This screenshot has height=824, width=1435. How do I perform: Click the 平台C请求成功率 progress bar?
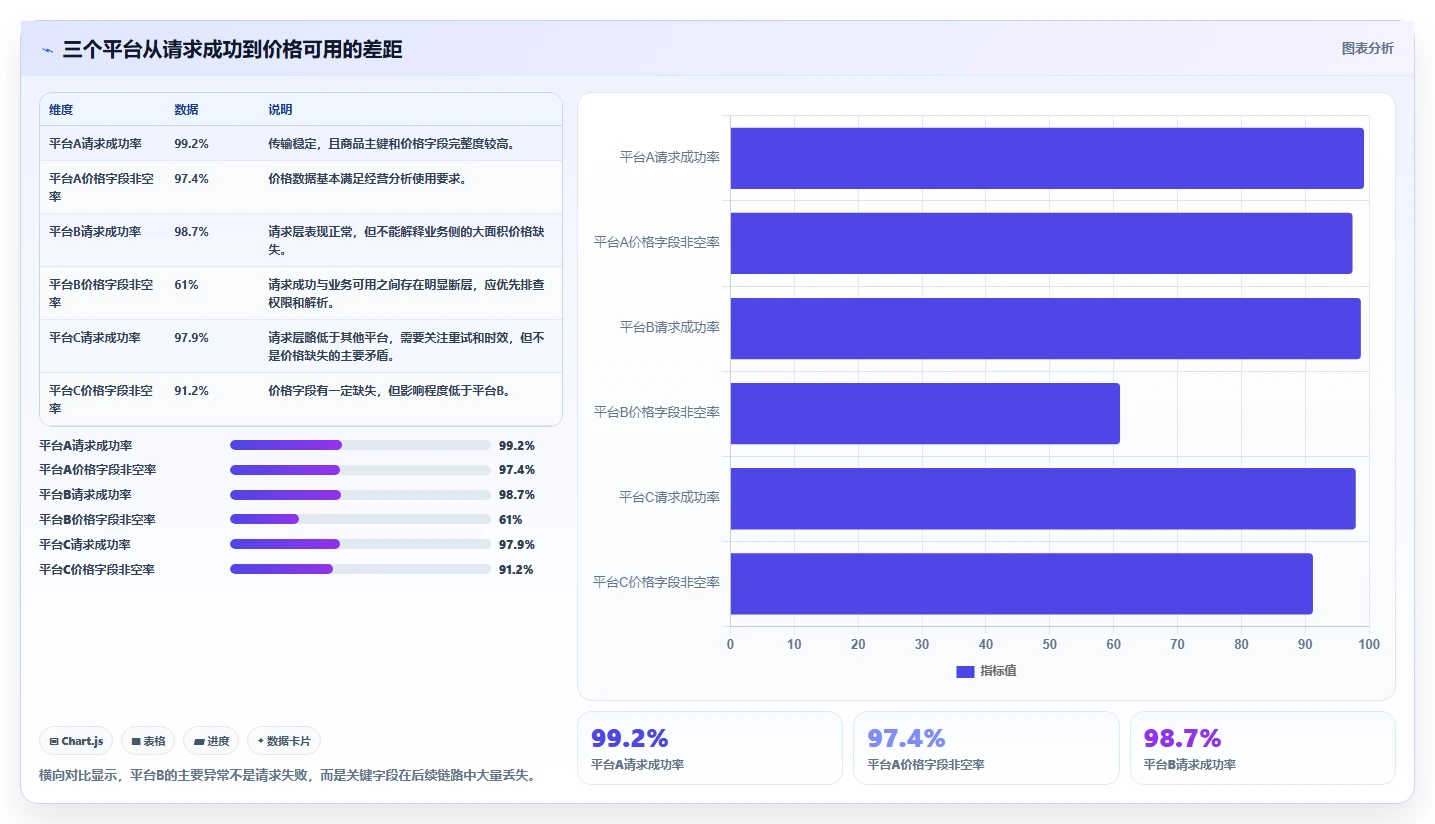(360, 545)
